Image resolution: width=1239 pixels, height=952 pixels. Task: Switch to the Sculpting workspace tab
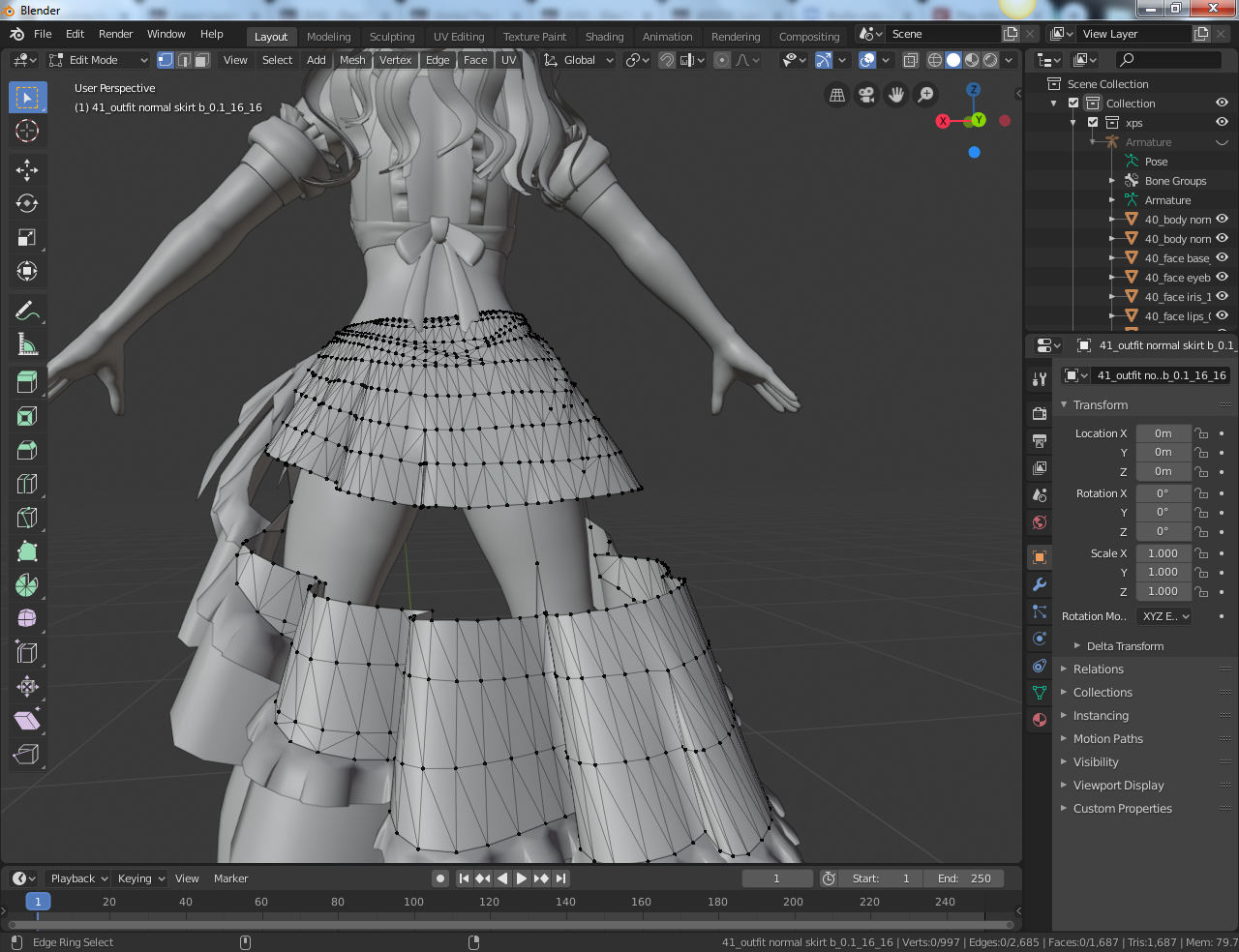(392, 37)
